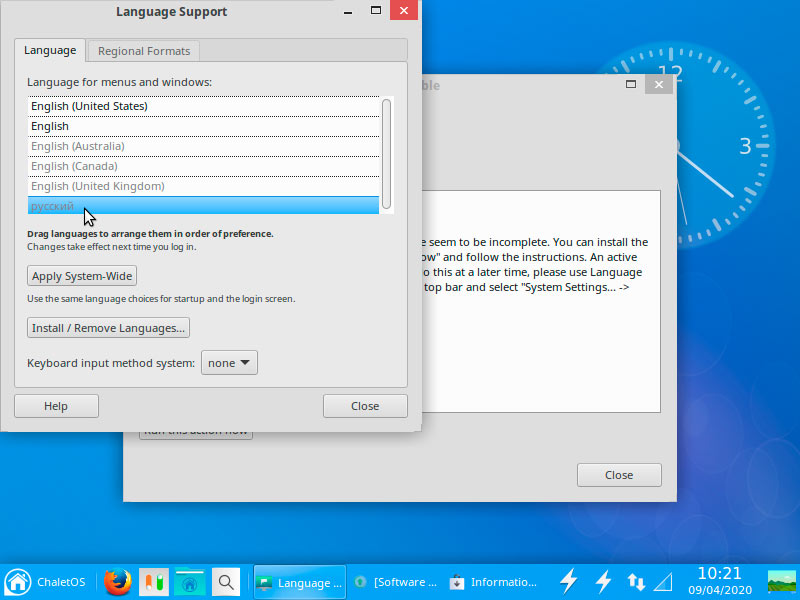Open the network up-down arrows tray icon

[636, 582]
